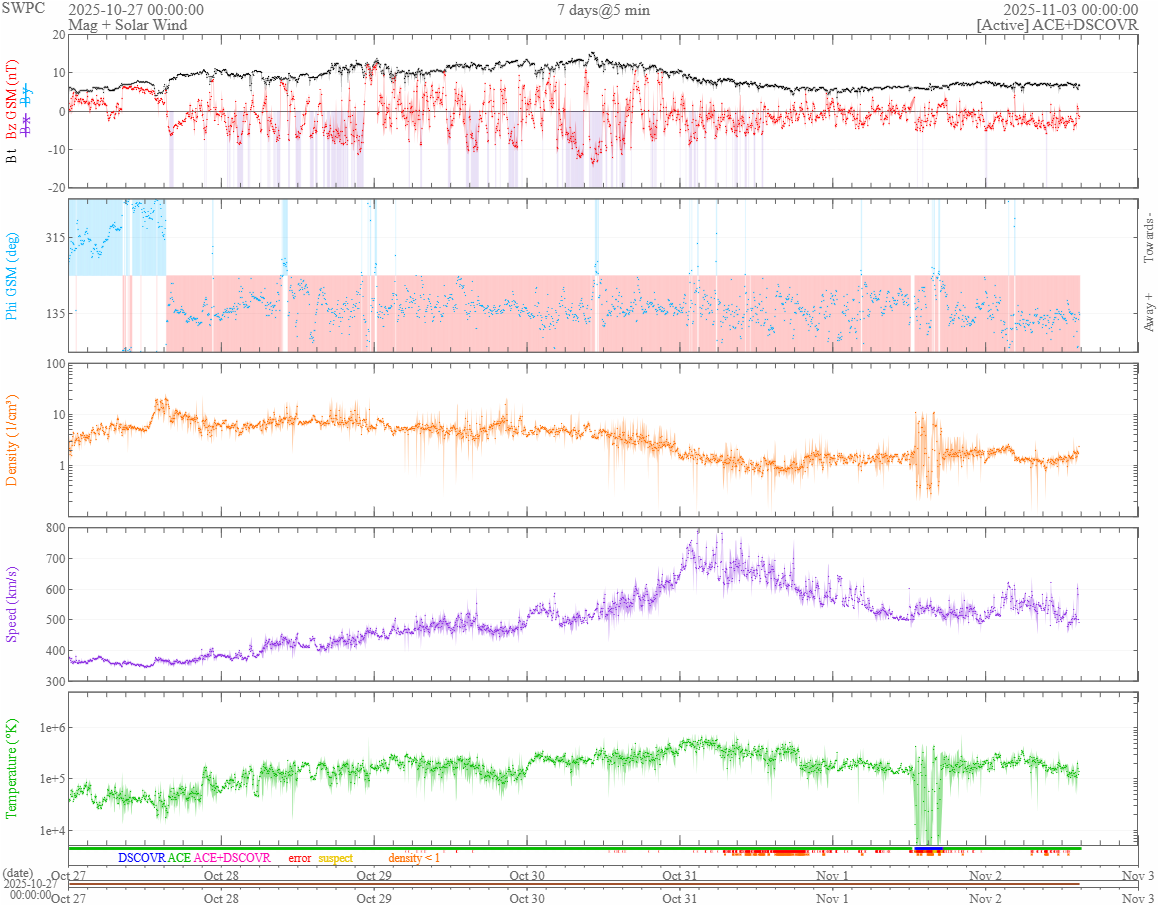Screen dimensions: 1158x905
Task: Click the Phi GSM (deg) axis label
Action: click(12, 274)
